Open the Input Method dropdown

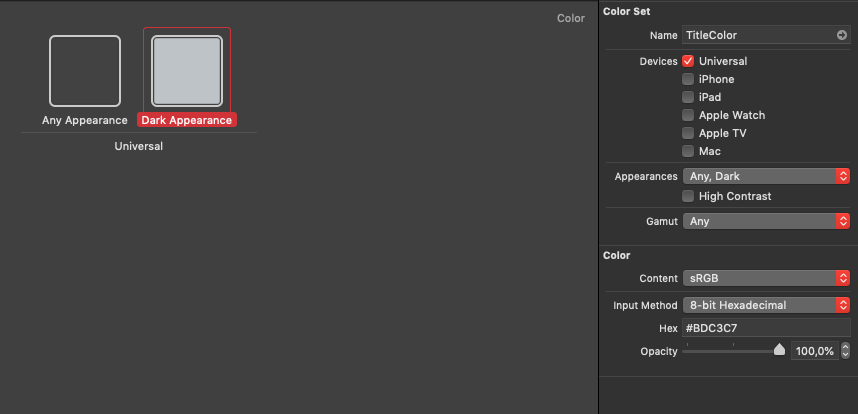pyautogui.click(x=766, y=305)
